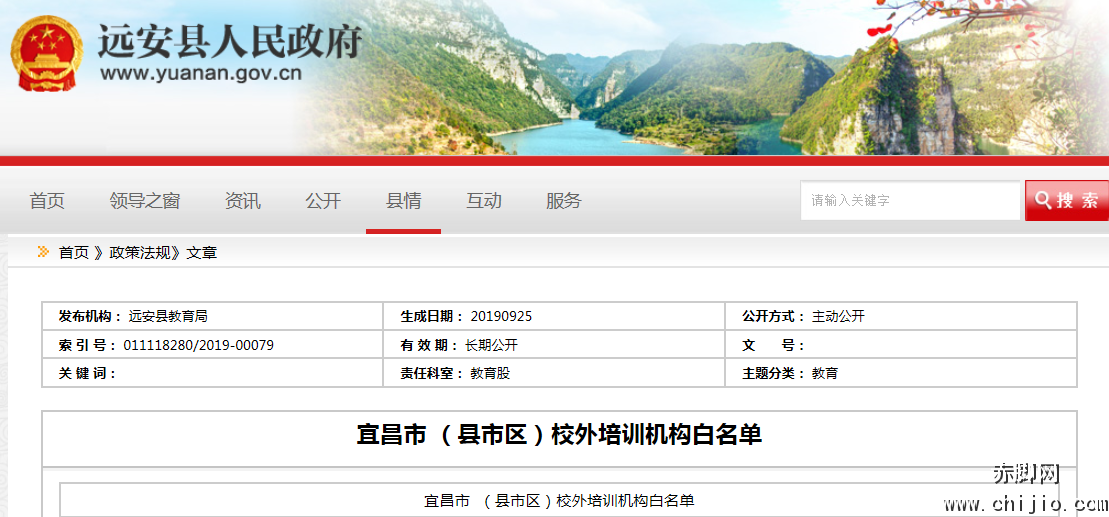Click the 关键词 label
This screenshot has width=1109, height=517.
pyautogui.click(x=87, y=373)
